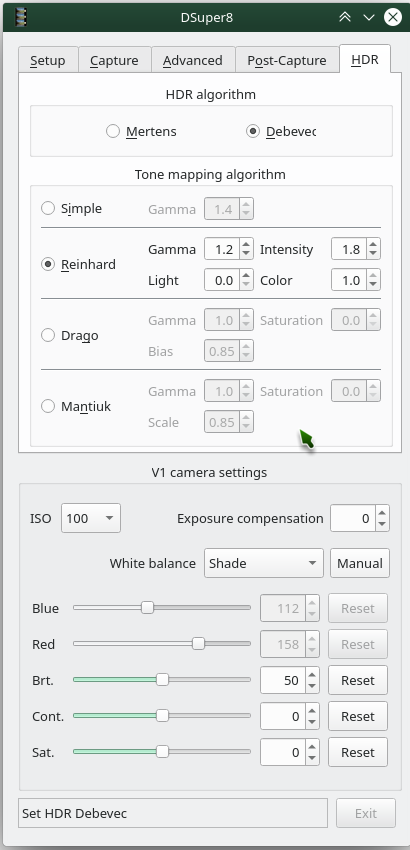Click the Reinhard Light value field
Screen dimensions: 410x850
coord(222,280)
